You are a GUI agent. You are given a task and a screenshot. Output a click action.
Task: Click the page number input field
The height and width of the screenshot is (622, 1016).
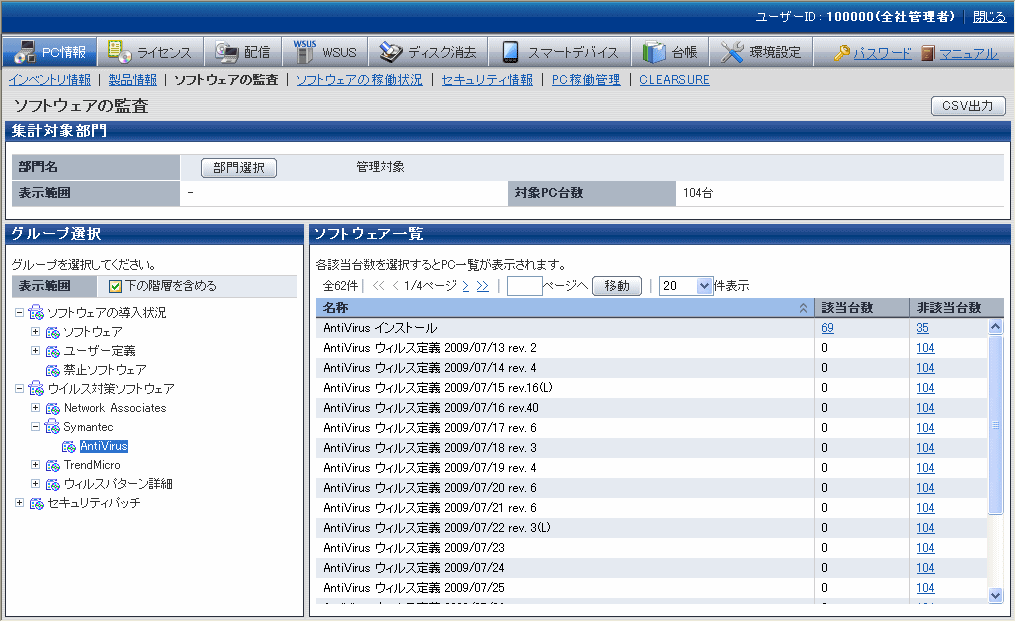(x=524, y=286)
